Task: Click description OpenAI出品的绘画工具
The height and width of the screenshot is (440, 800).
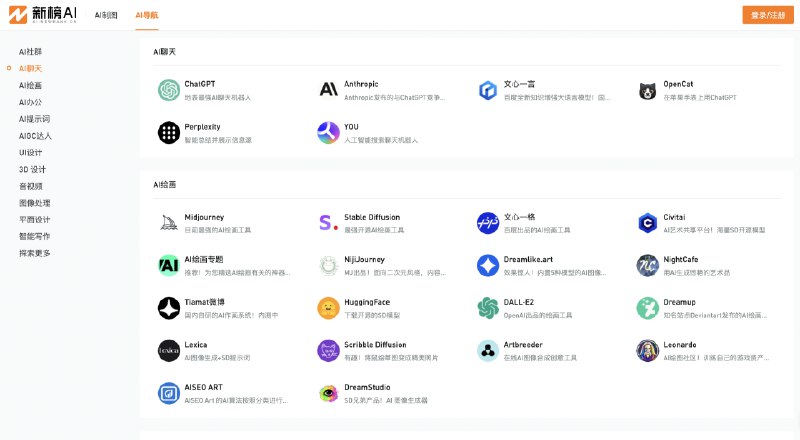Action: pos(538,315)
